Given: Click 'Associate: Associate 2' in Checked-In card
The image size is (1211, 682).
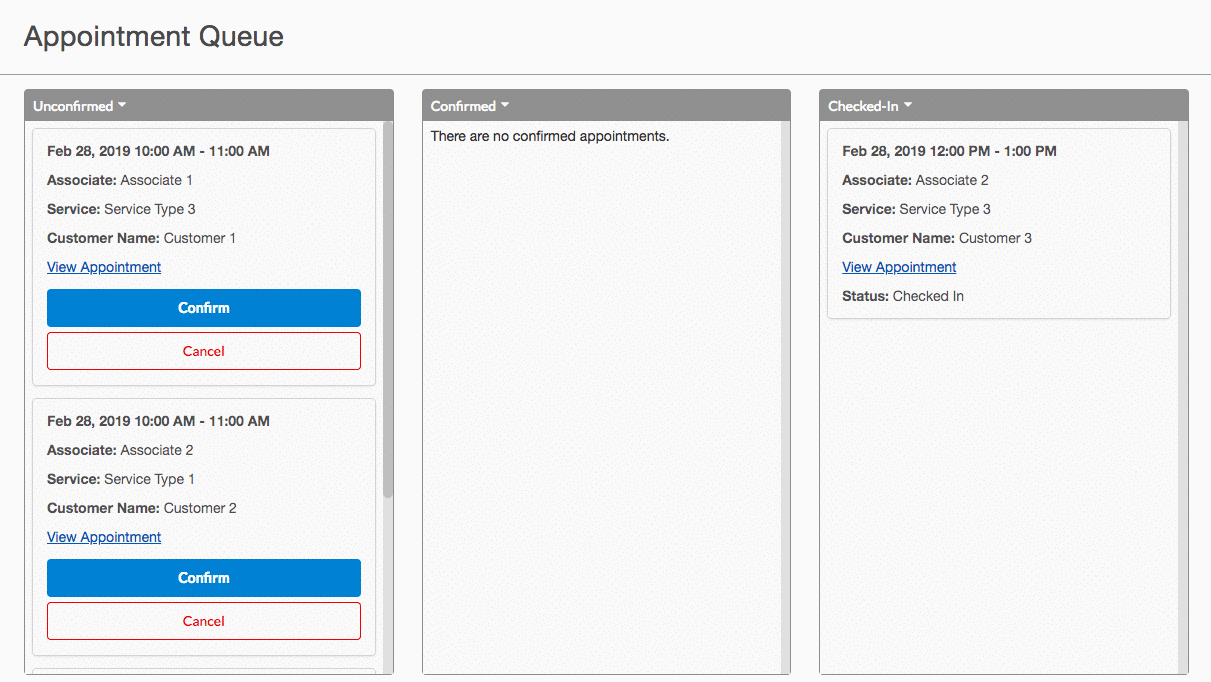Looking at the screenshot, I should click(x=915, y=180).
